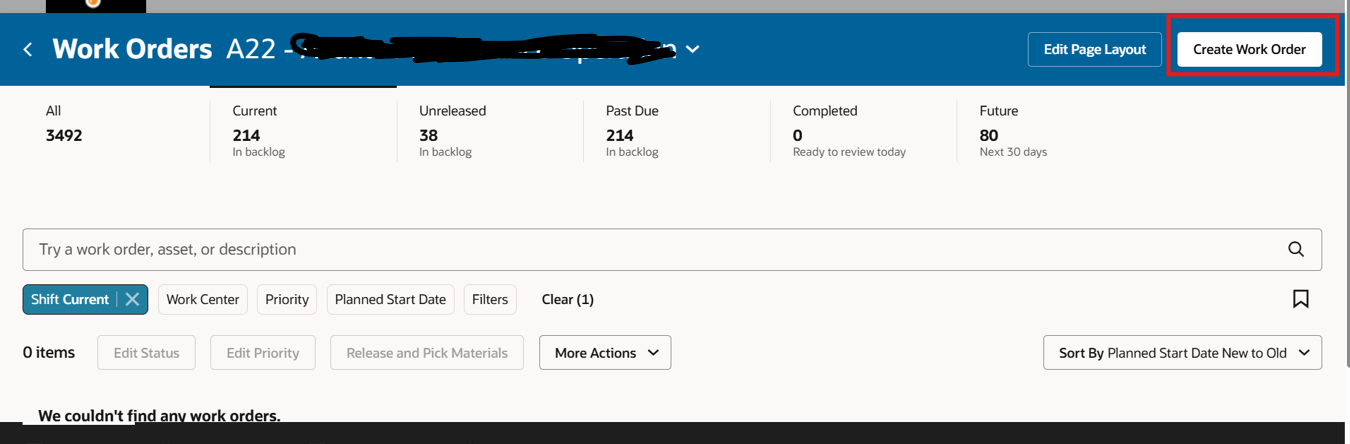
Task: Toggle the Priority filter chip
Action: click(x=287, y=299)
